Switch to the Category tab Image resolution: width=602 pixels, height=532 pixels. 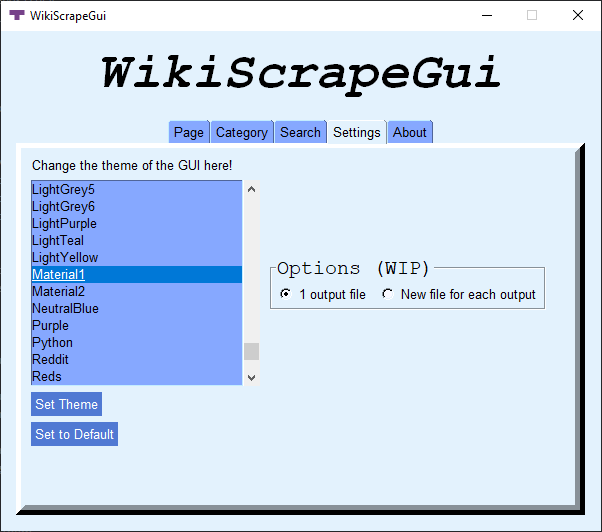242,132
